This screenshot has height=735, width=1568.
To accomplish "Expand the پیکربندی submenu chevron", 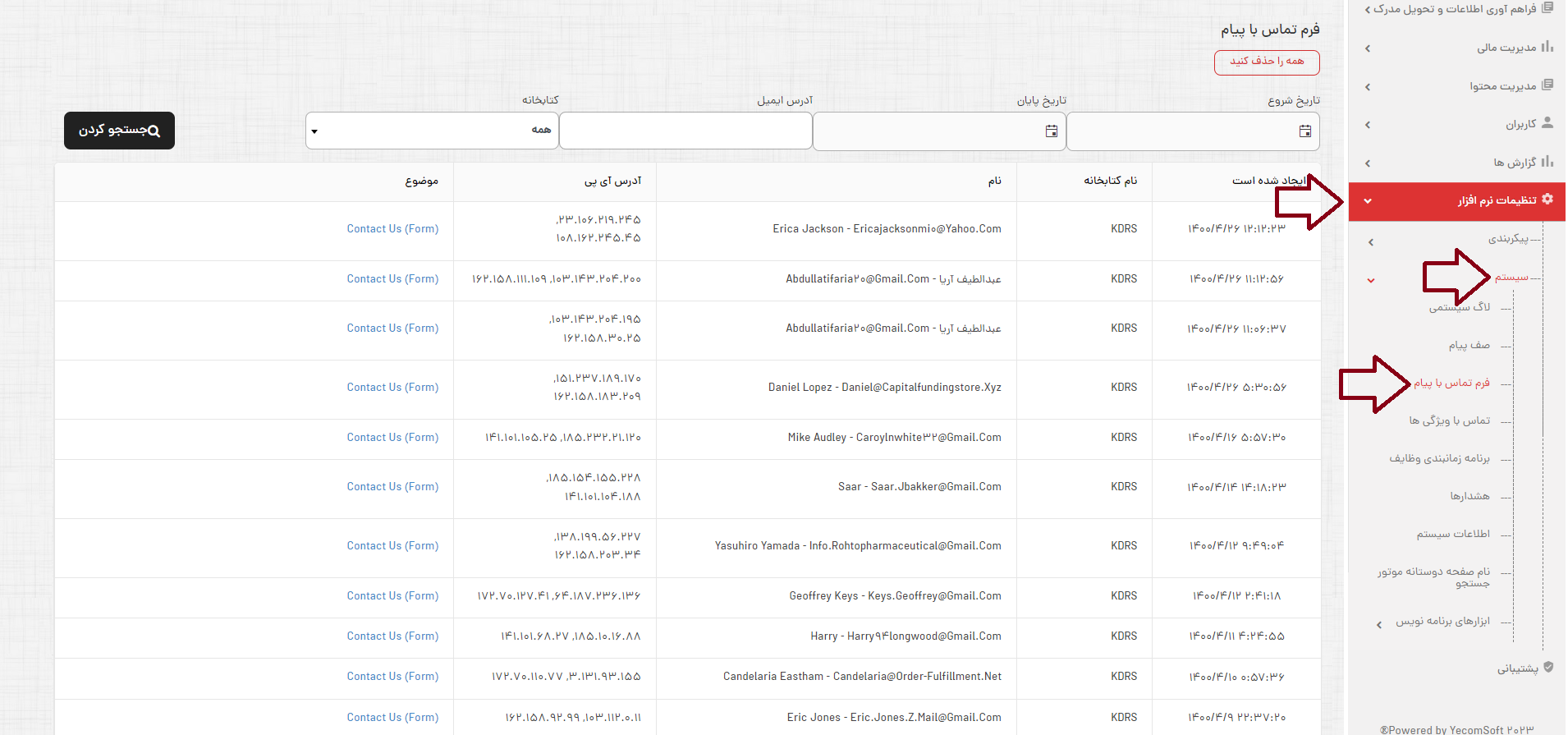I will click(1371, 242).
